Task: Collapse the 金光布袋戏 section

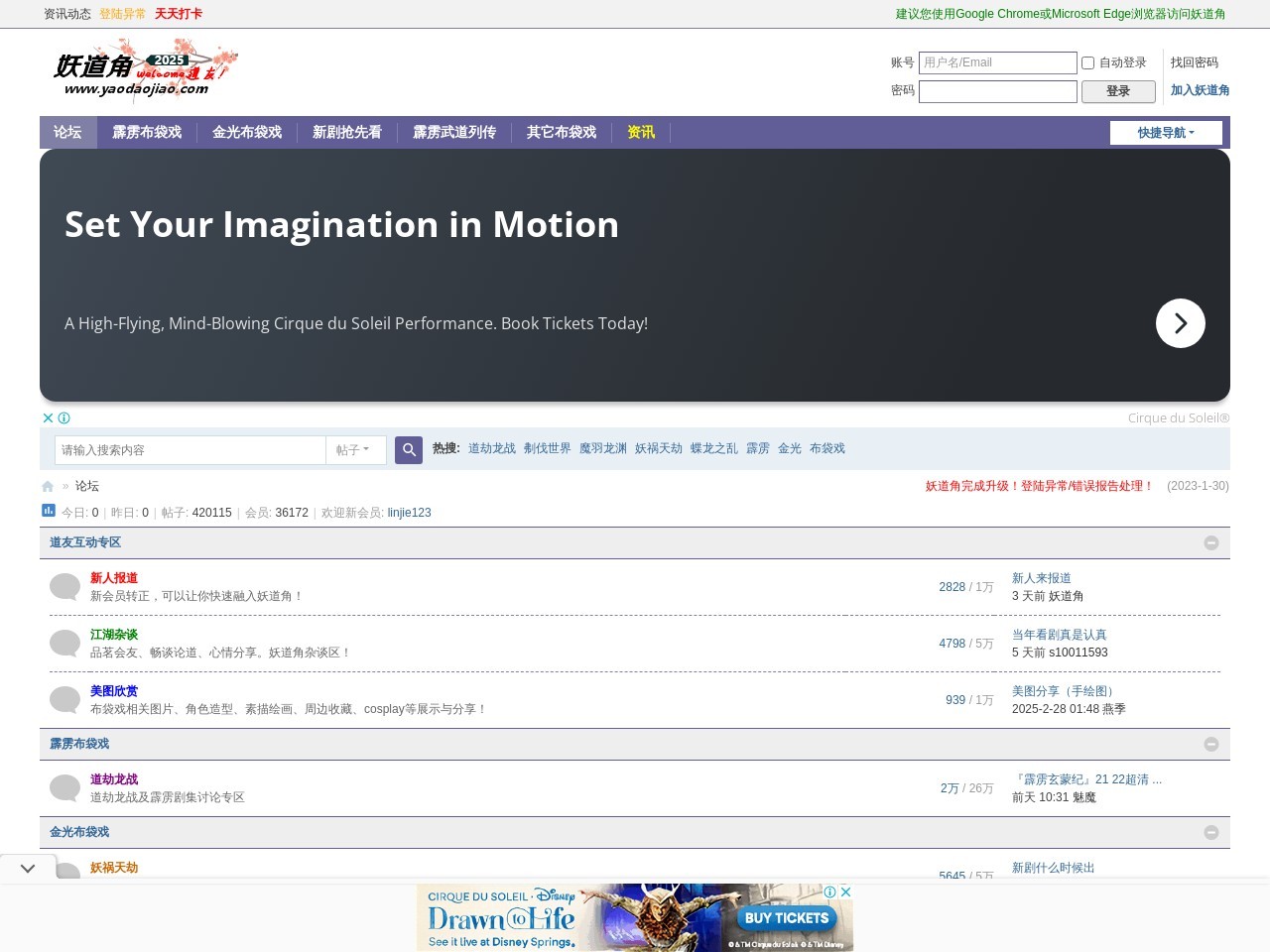Action: 1211,832
